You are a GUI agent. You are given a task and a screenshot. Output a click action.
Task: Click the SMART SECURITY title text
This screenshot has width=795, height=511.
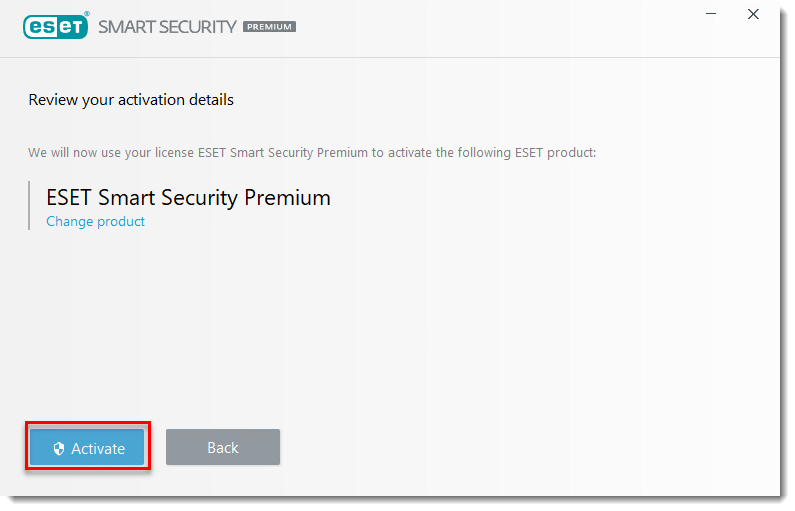click(166, 26)
